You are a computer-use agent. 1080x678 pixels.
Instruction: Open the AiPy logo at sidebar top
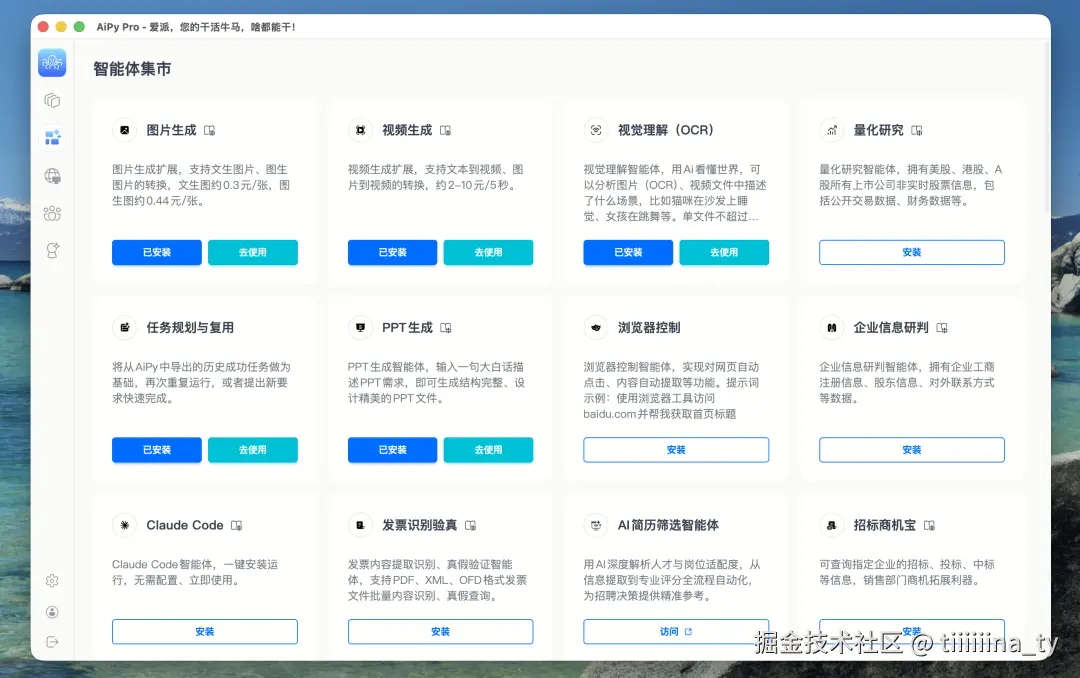[51, 63]
